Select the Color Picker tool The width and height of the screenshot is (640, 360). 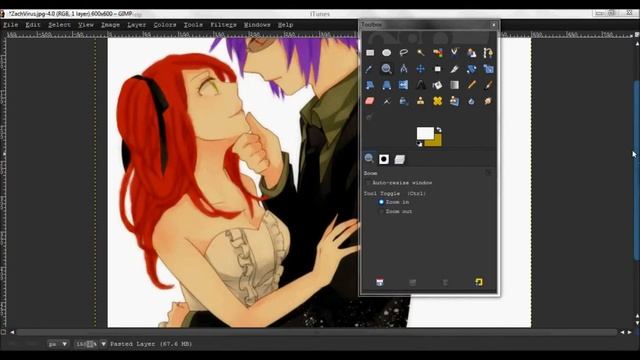point(370,69)
